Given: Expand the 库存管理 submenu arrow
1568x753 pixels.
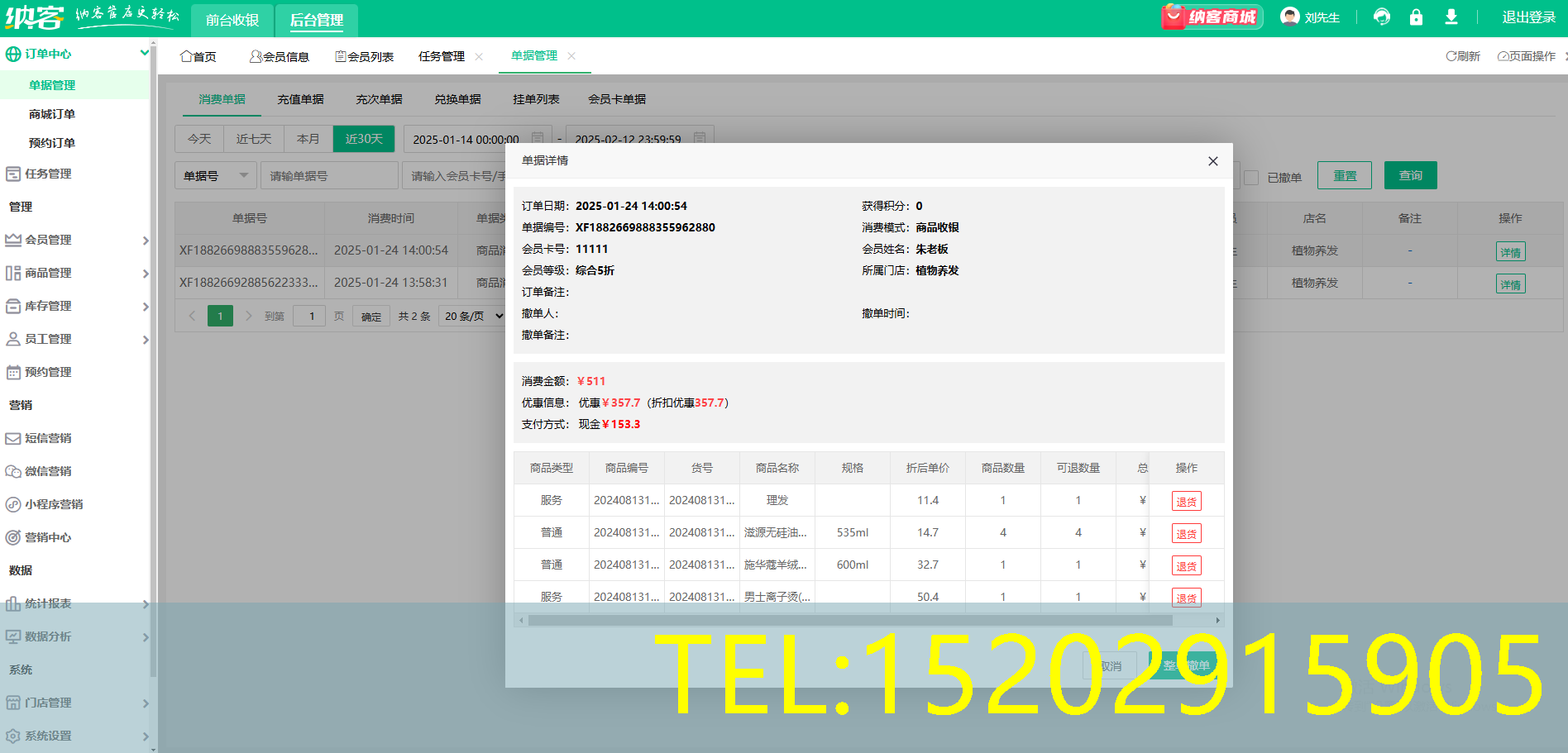Looking at the screenshot, I should coord(146,307).
